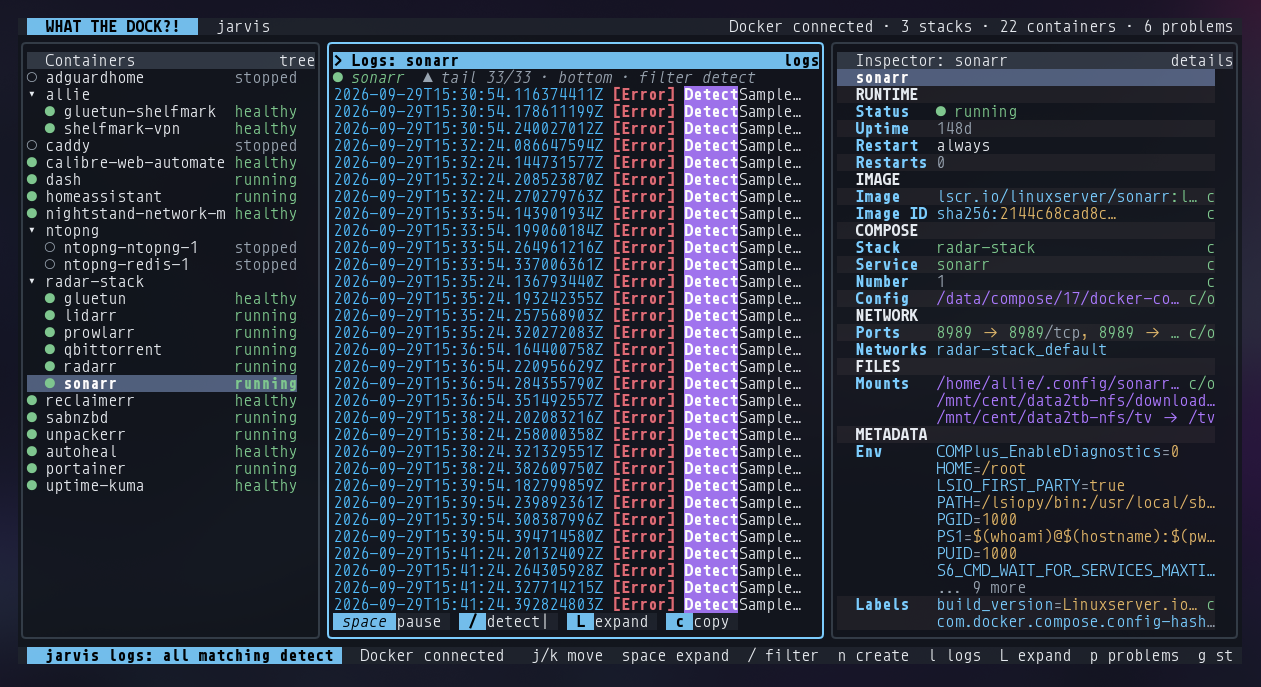
Task: Switch Containers panel tree view mode
Action: (297, 61)
